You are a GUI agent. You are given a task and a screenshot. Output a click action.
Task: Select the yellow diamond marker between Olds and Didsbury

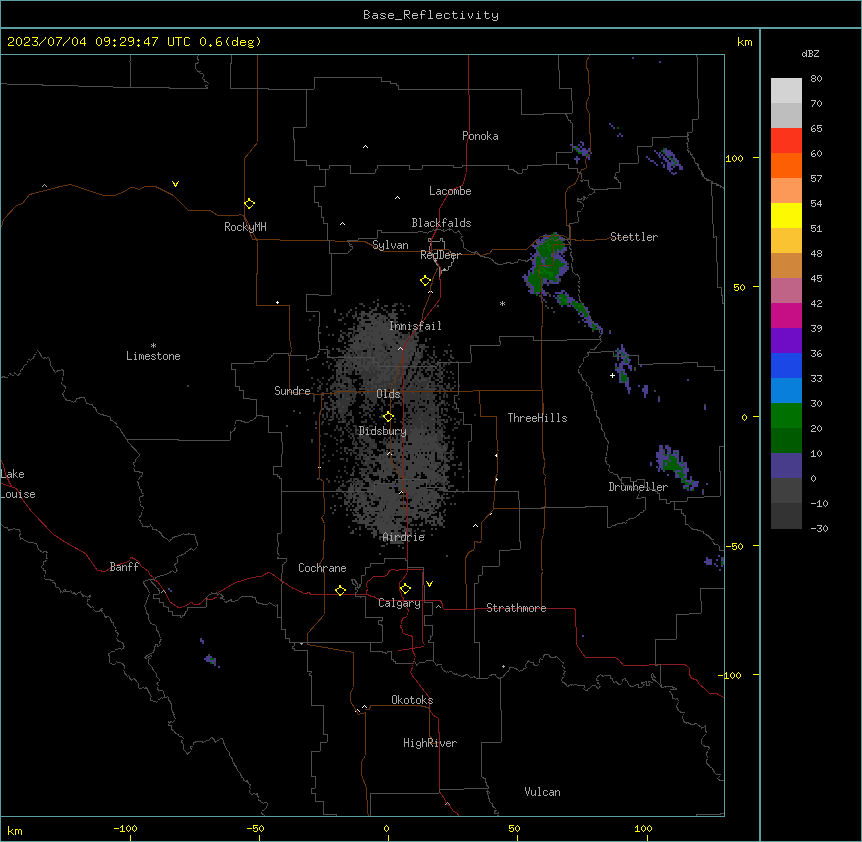click(x=388, y=417)
